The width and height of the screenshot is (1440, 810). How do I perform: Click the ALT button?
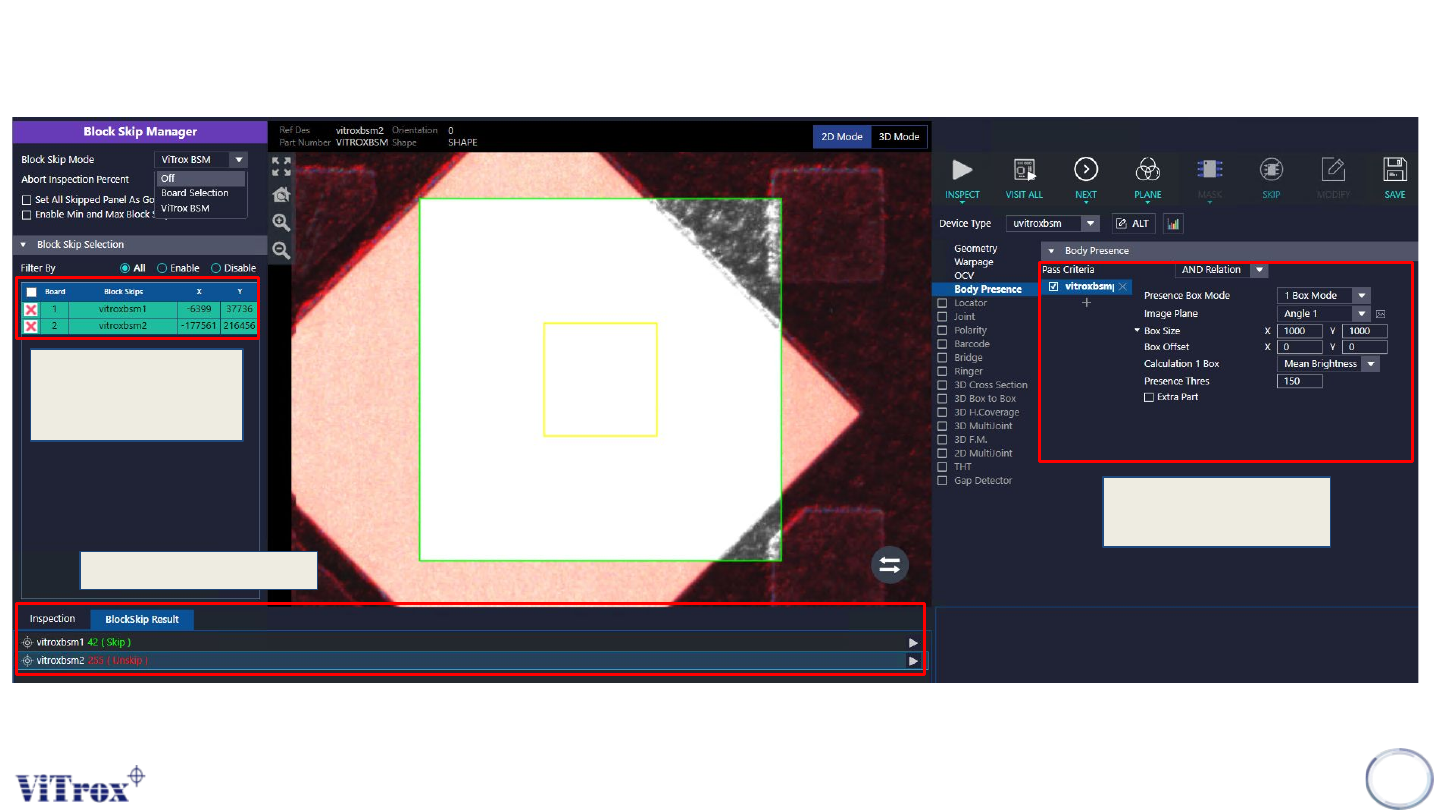pyautogui.click(x=1132, y=224)
